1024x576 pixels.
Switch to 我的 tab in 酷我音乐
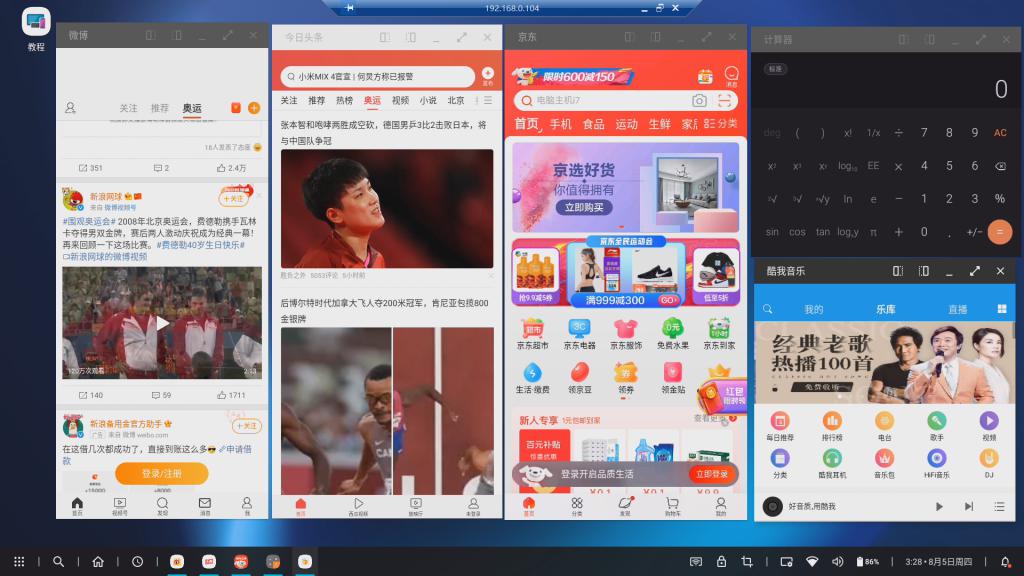(x=814, y=310)
